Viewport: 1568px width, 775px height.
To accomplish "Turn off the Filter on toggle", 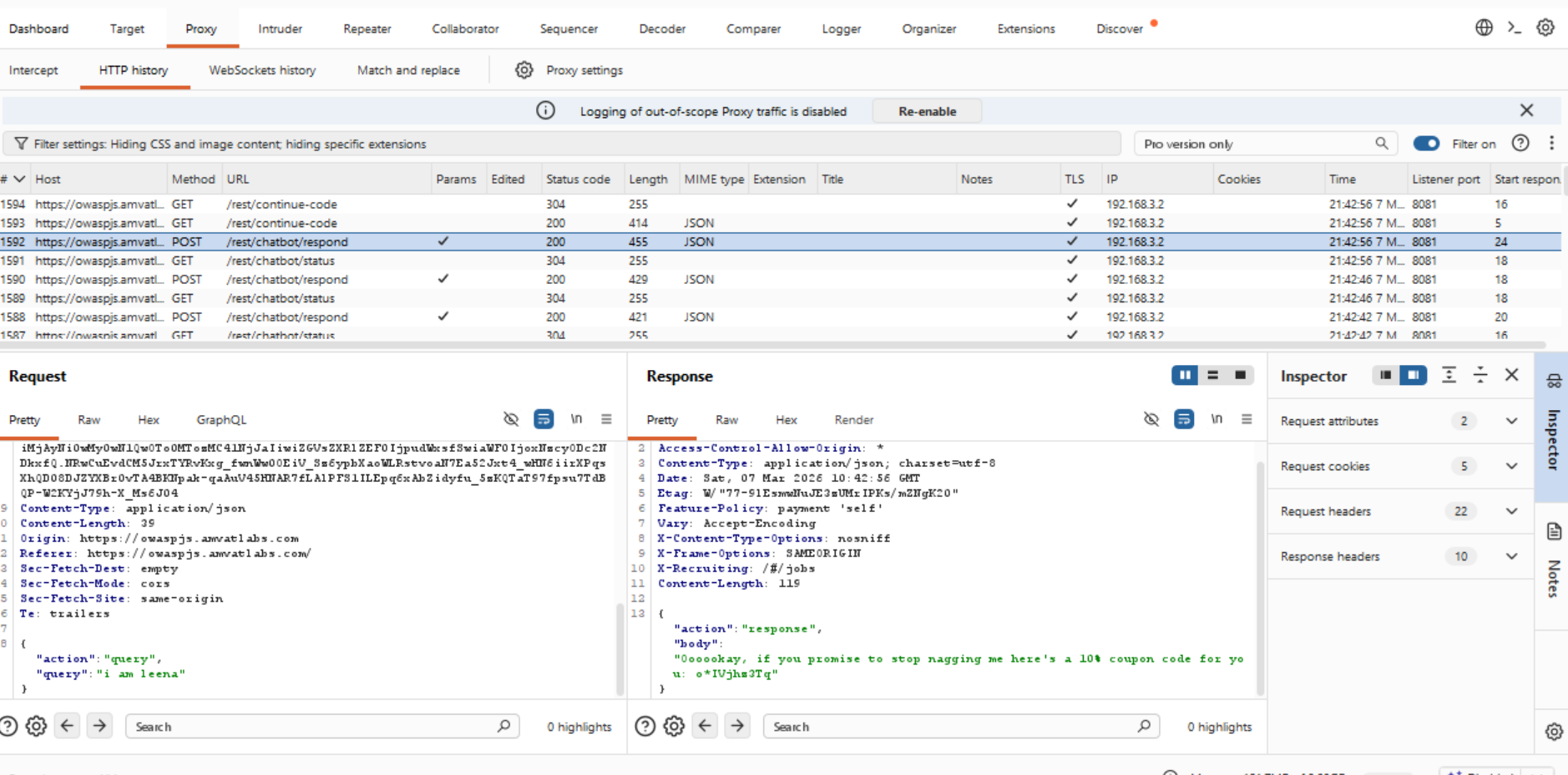I will 1426,144.
